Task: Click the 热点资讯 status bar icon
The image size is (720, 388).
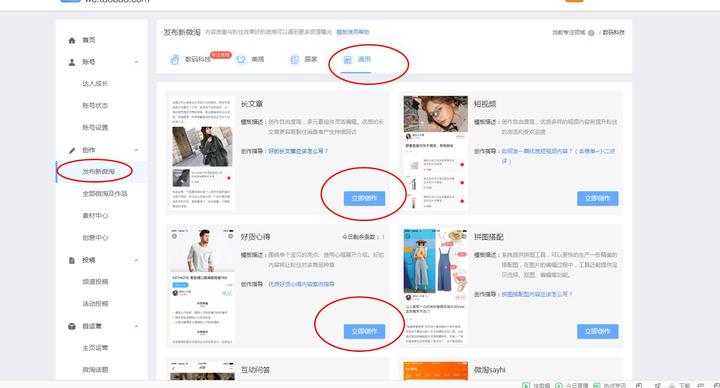Action: click(x=596, y=385)
